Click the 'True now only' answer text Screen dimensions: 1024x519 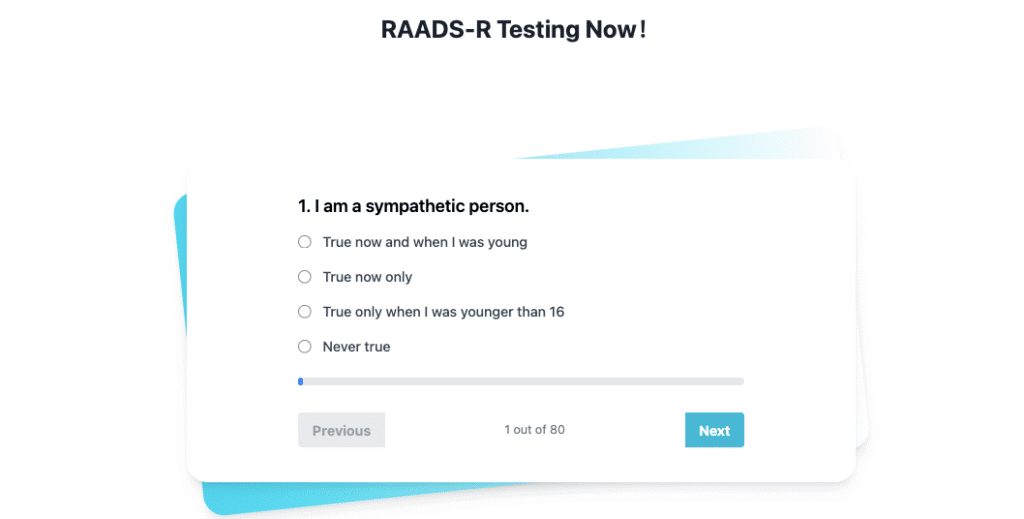(x=367, y=277)
